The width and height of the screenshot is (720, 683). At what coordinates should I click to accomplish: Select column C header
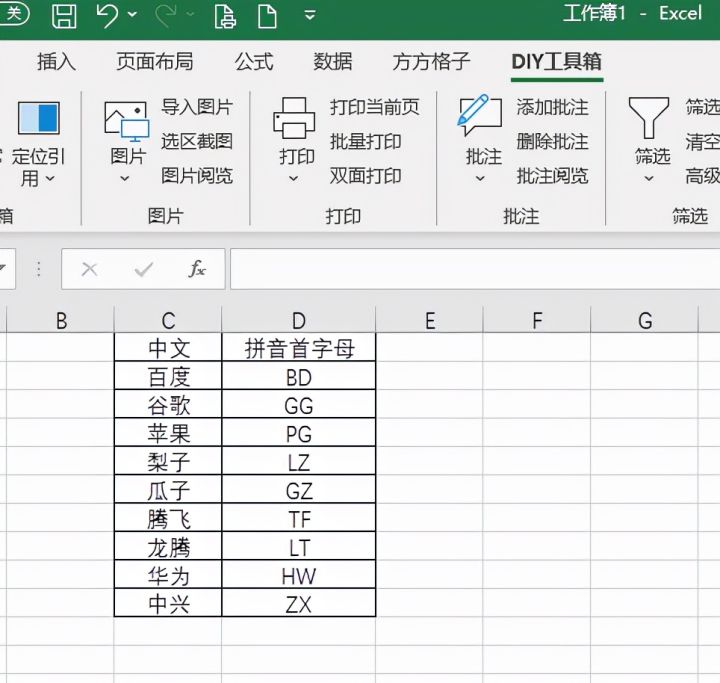(x=168, y=321)
